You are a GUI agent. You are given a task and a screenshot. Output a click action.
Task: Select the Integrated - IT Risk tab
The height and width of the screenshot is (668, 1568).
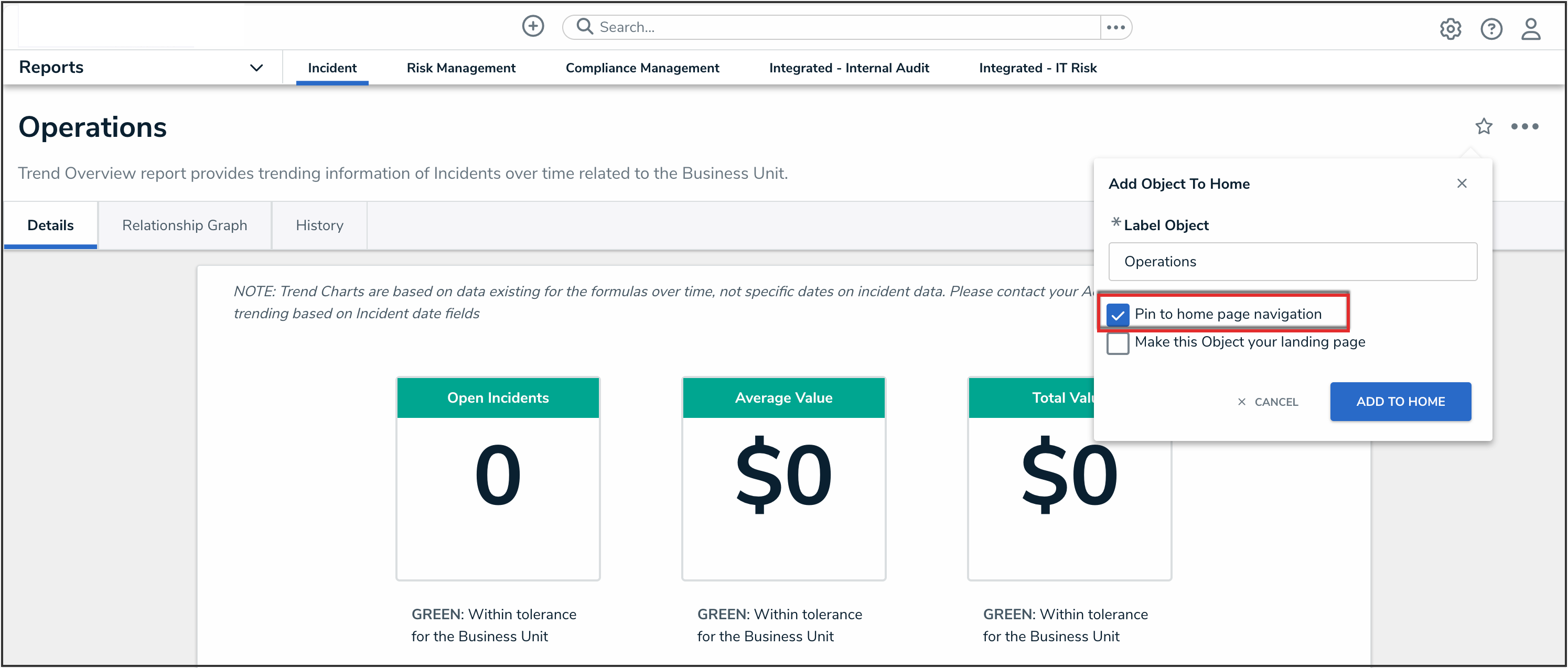pos(1037,68)
